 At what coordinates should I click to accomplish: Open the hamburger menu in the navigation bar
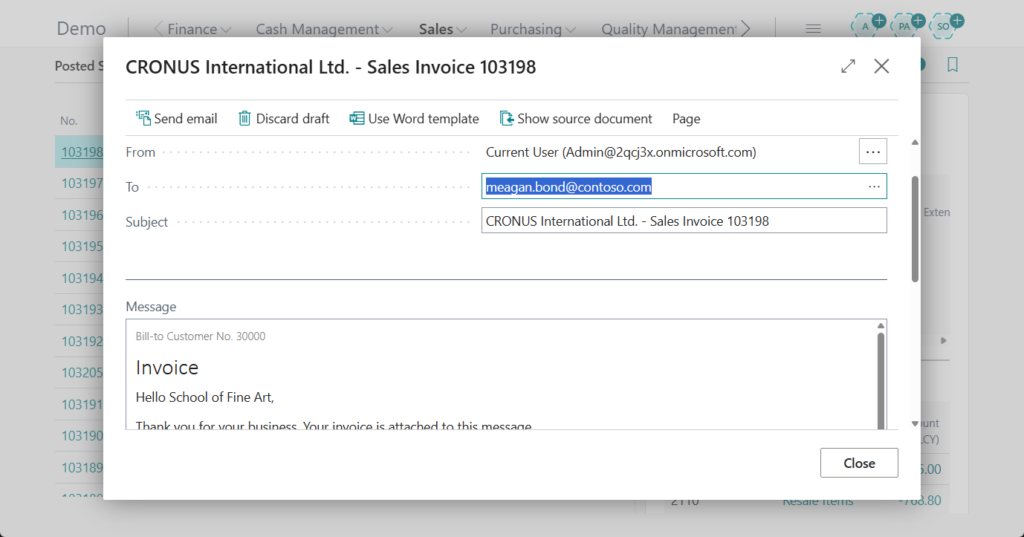pos(813,29)
